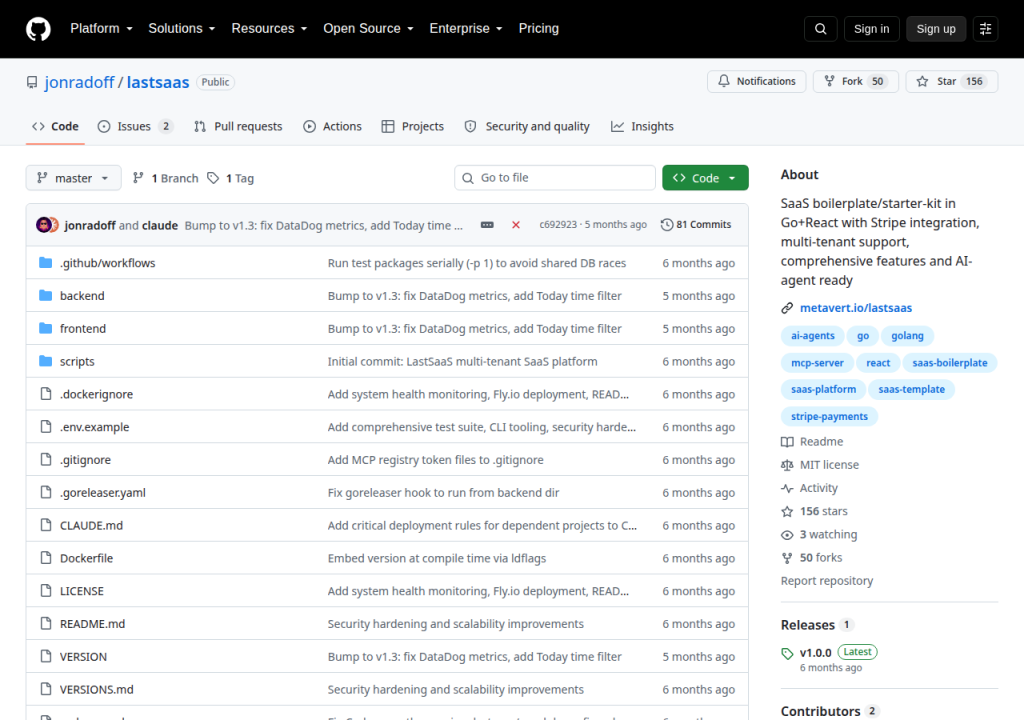Screen dimensions: 1024x720
Task: Open the Actions tab
Action: 332,126
